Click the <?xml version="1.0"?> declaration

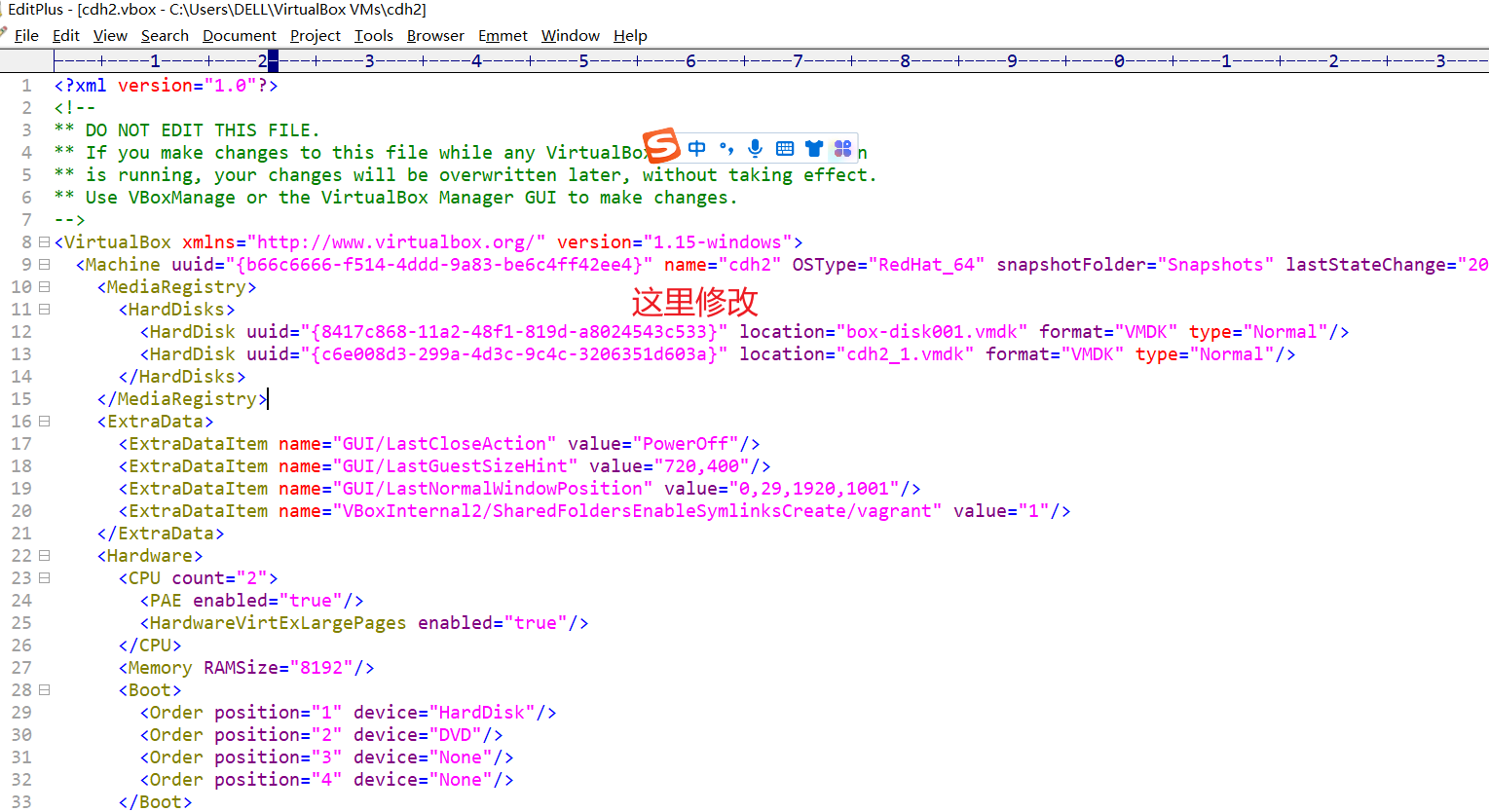[x=167, y=86]
